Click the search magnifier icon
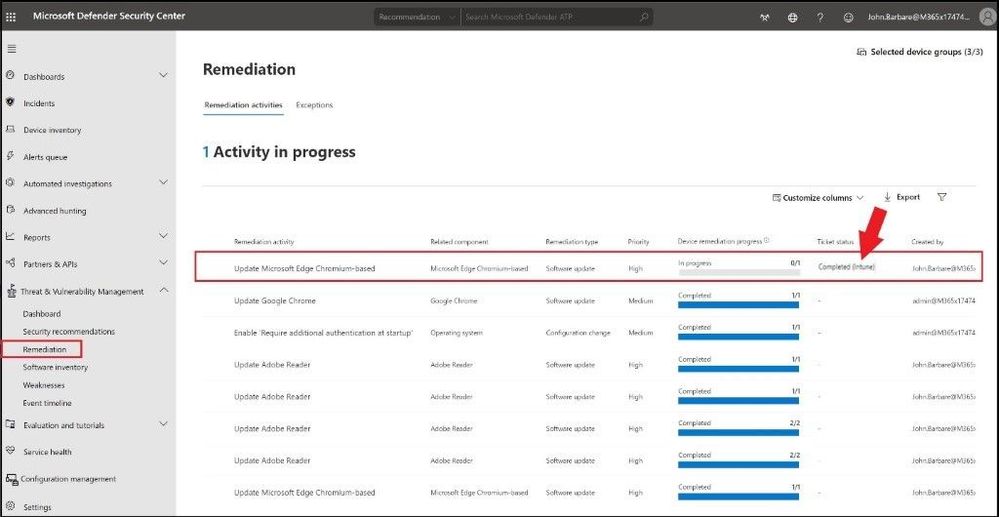This screenshot has height=517, width=999. (644, 17)
